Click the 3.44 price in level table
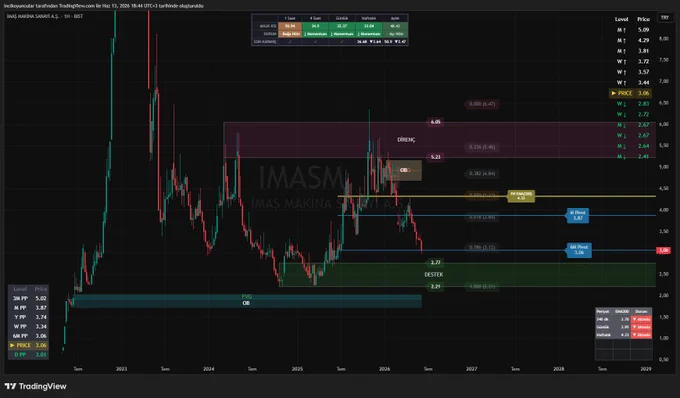 tap(643, 82)
